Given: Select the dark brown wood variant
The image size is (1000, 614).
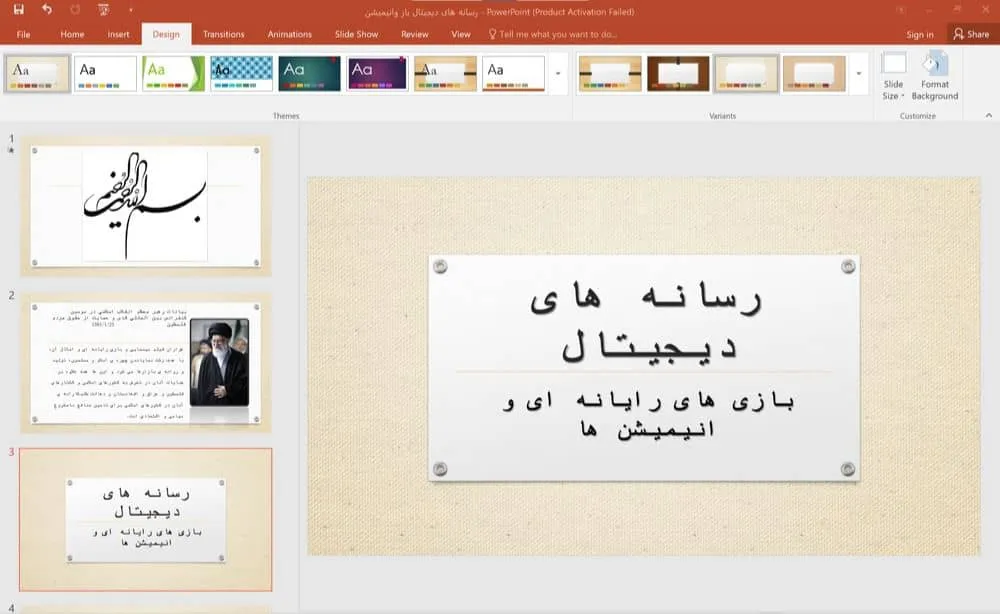Looking at the screenshot, I should point(677,73).
